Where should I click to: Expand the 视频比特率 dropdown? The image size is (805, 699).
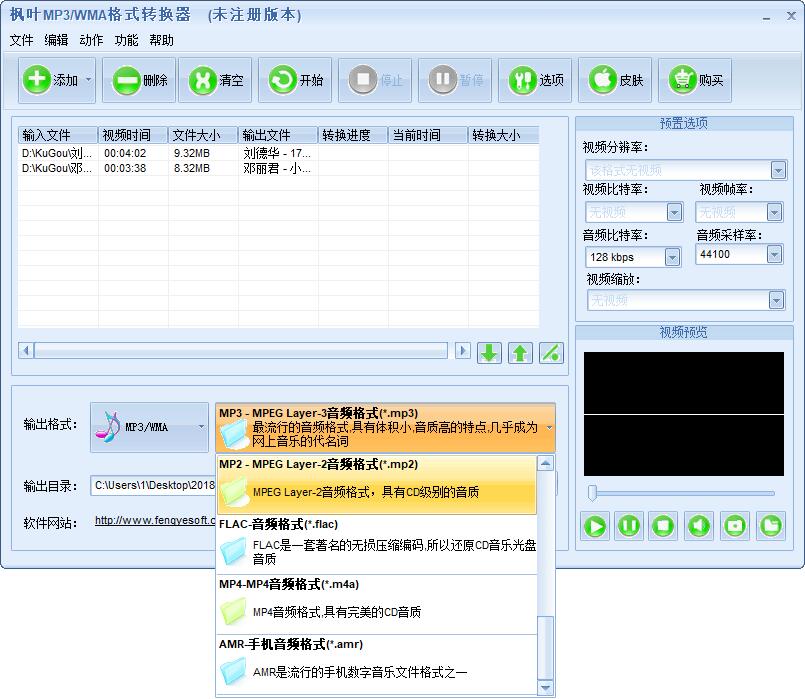674,212
